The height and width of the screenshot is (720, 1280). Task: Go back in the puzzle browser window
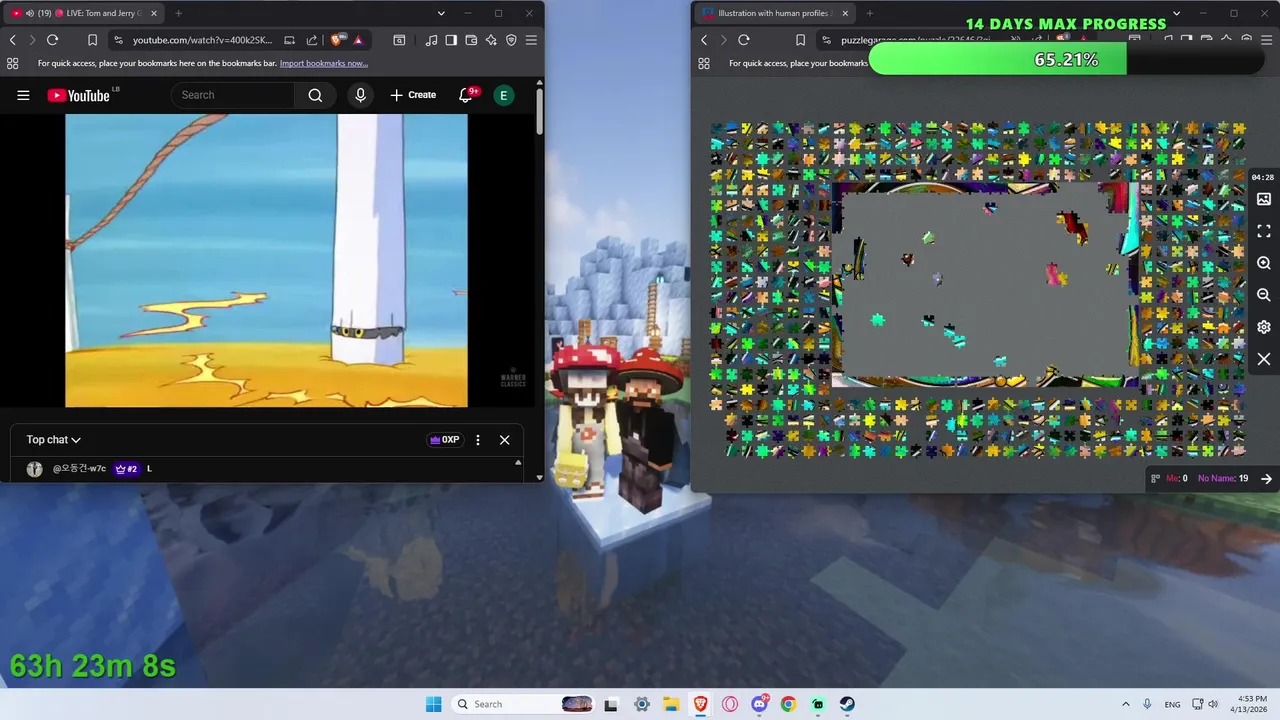point(704,40)
